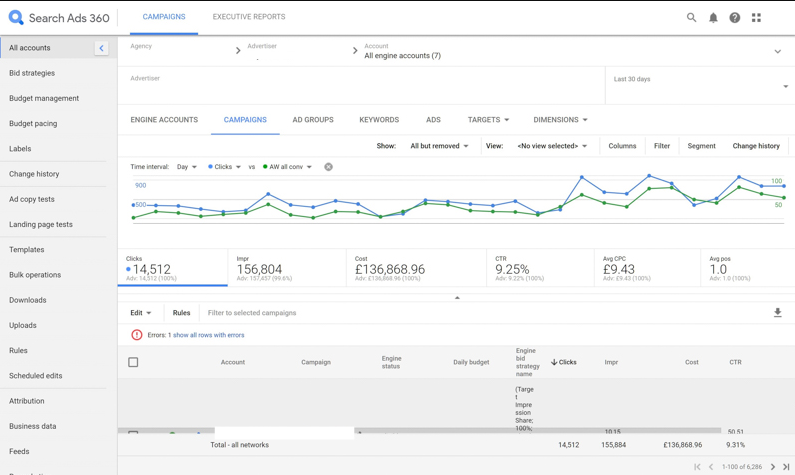
Task: Switch to EXECUTIVE REPORTS tab
Action: point(248,17)
